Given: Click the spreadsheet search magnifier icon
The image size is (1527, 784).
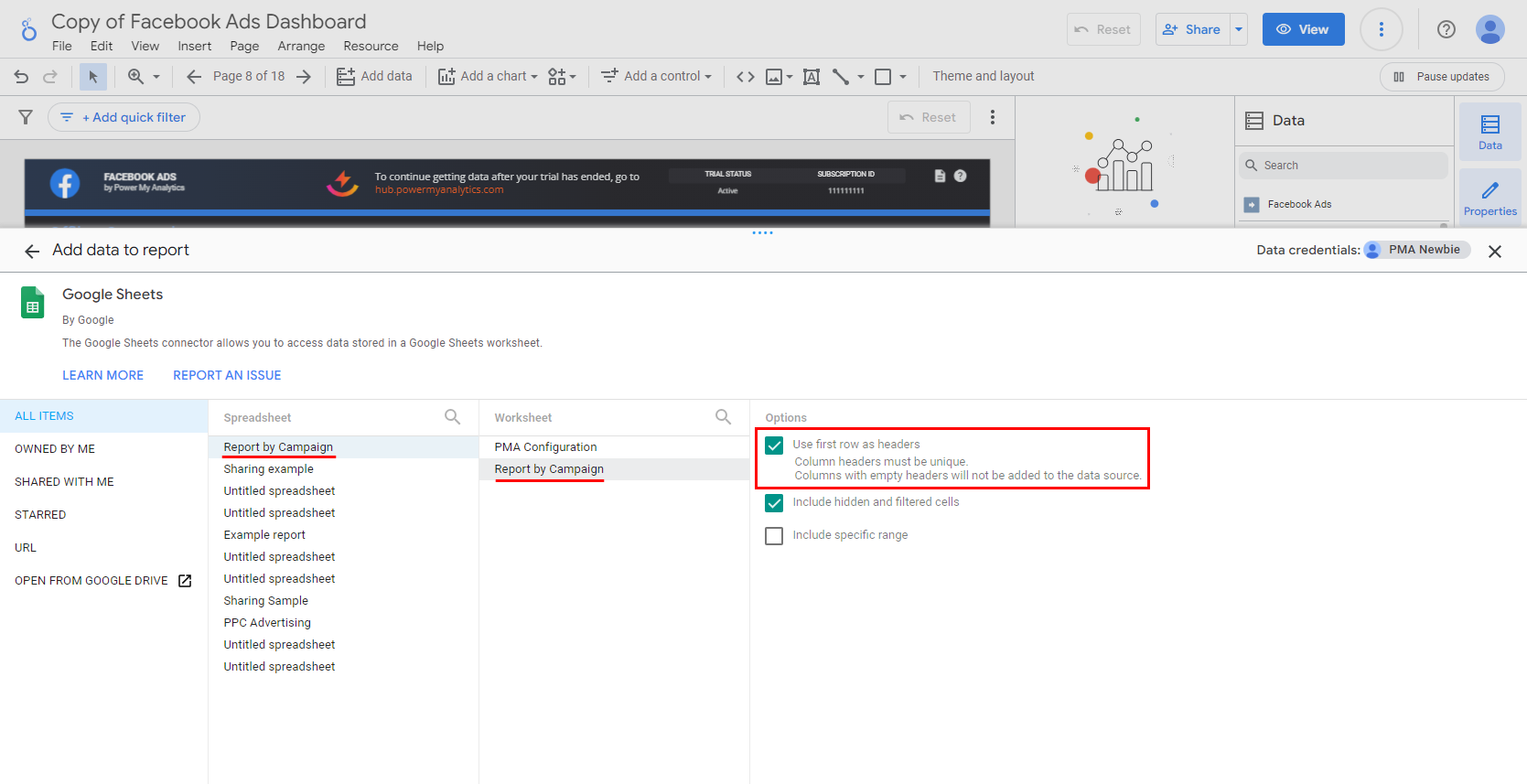Looking at the screenshot, I should click(452, 417).
